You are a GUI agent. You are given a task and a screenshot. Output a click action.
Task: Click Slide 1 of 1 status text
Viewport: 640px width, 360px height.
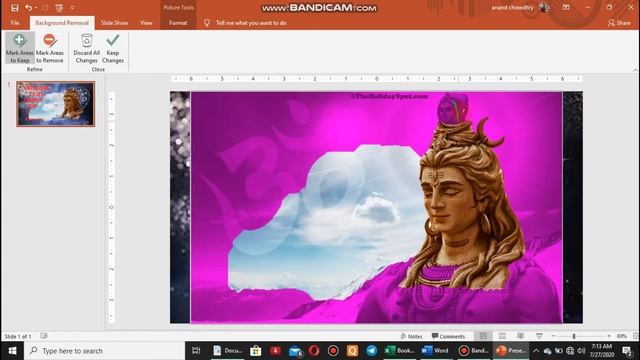[x=18, y=336]
